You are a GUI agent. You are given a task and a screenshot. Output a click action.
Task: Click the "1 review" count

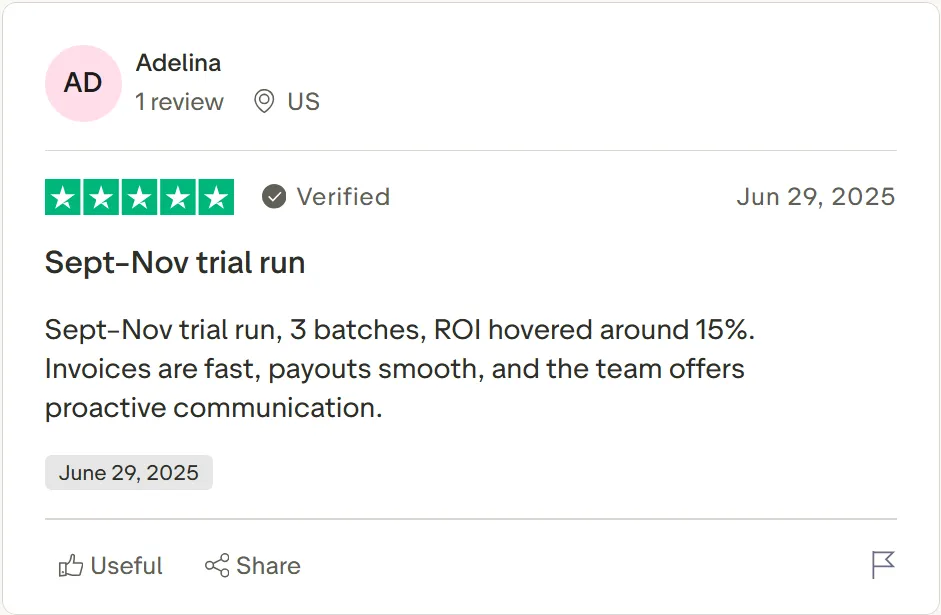pyautogui.click(x=179, y=102)
